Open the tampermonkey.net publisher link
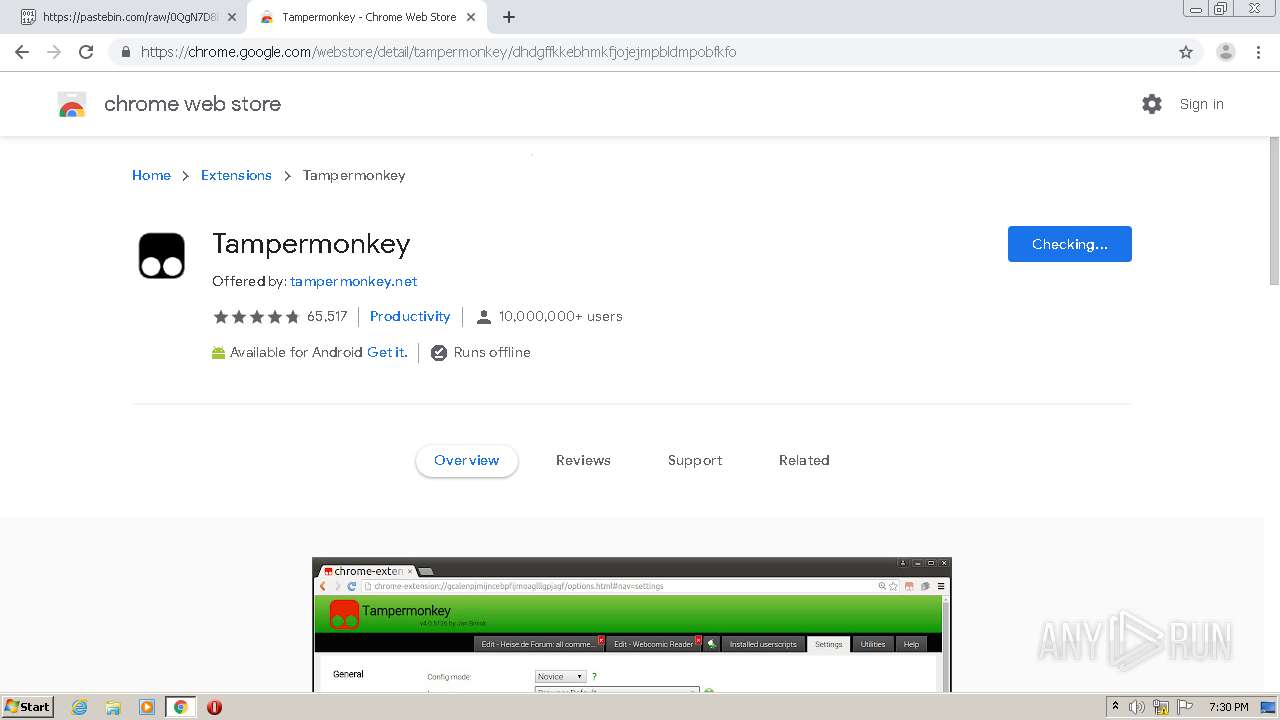The width and height of the screenshot is (1280, 720). [x=353, y=281]
